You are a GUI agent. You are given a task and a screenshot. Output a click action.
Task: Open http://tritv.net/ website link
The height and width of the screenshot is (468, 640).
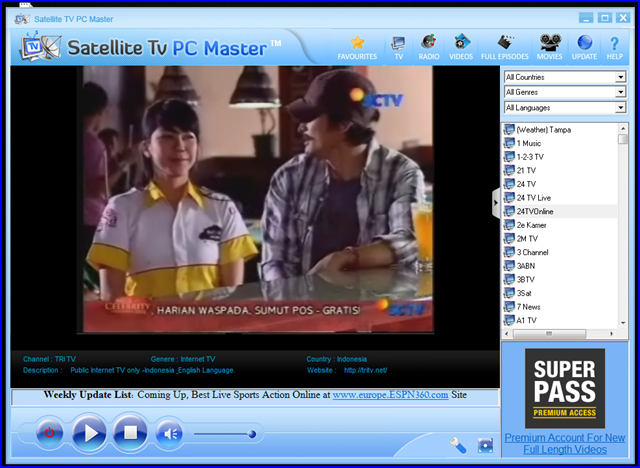coord(365,370)
